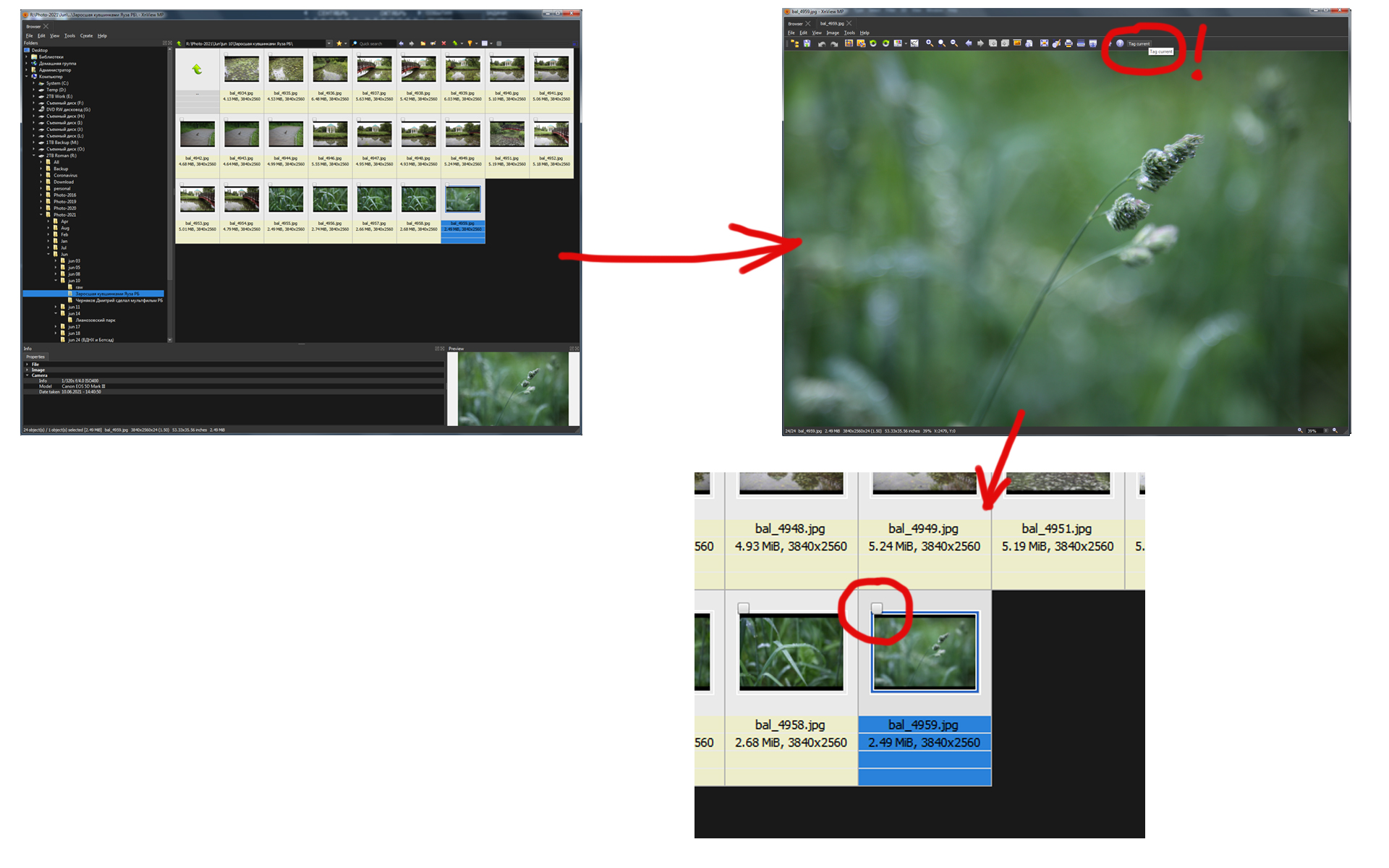Click the Print icon in viewer toolbar
1389x868 pixels.
coord(1069,43)
